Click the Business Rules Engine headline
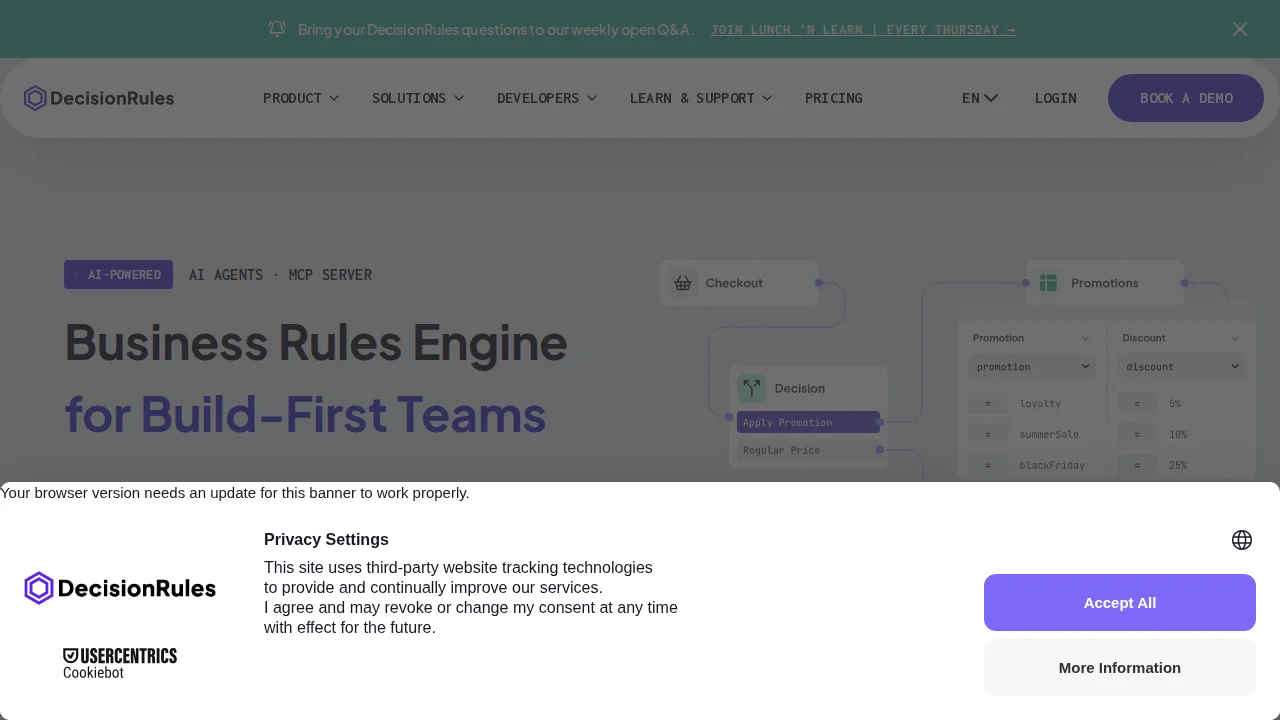This screenshot has height=720, width=1280. coord(316,342)
